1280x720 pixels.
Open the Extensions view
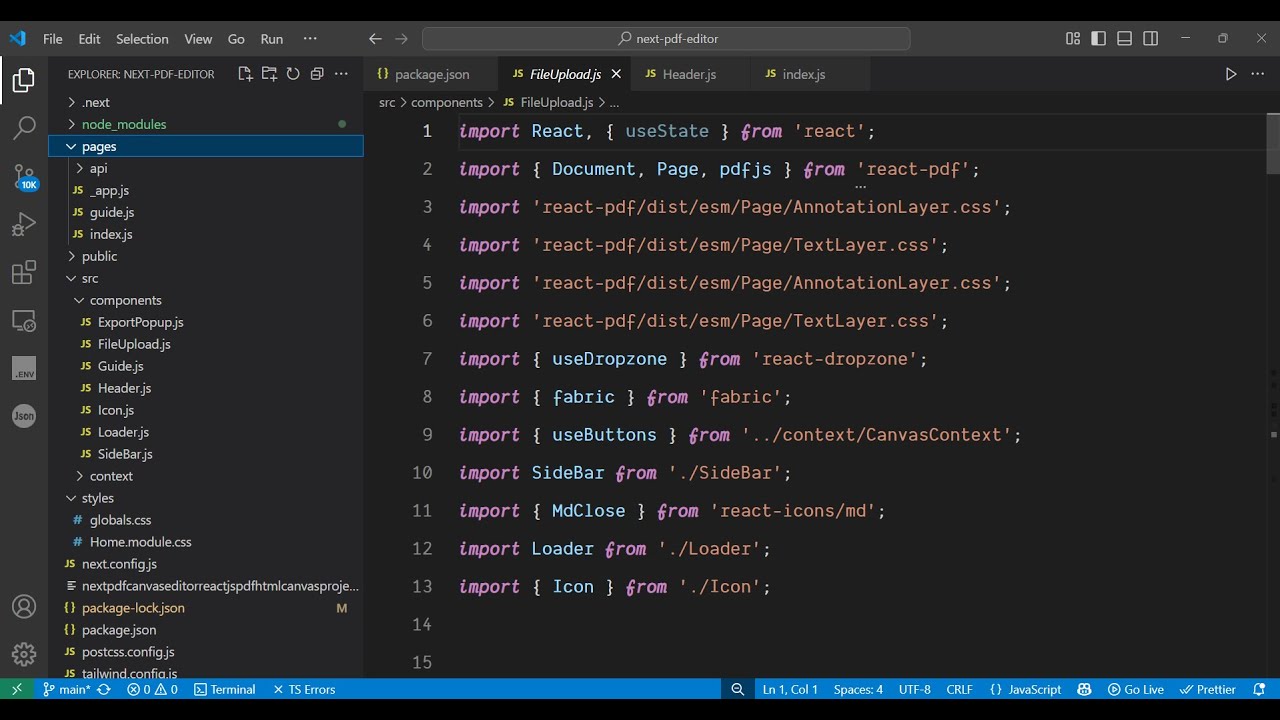pos(24,273)
